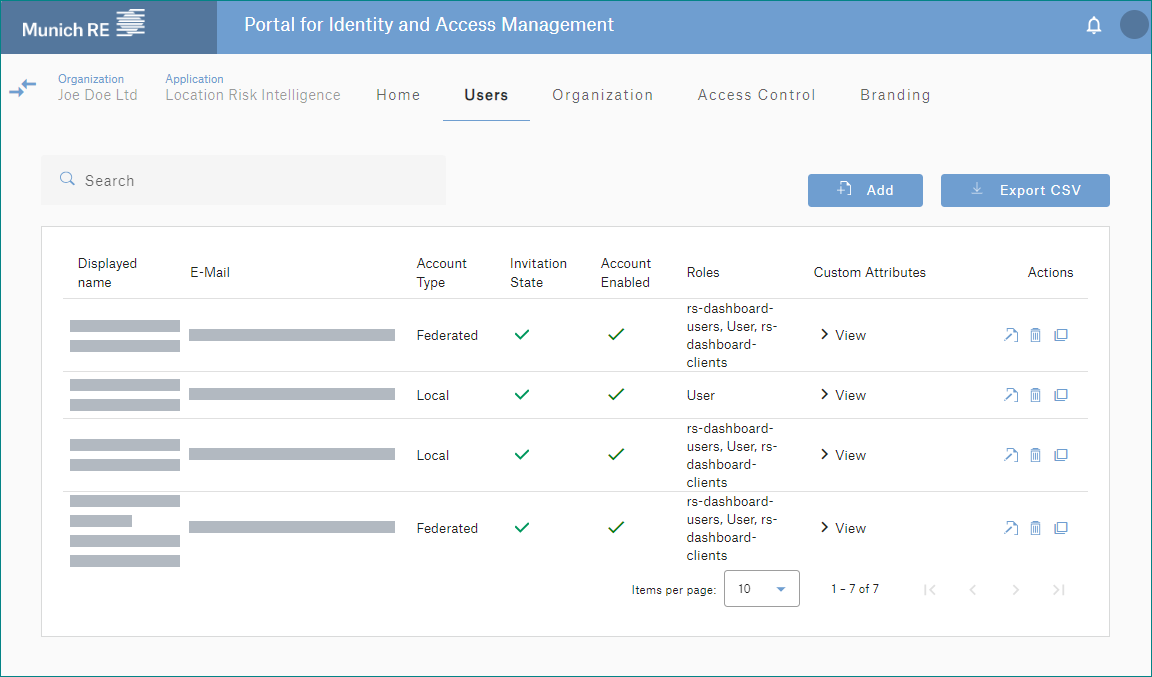Edit the Local user with rs-dashboard roles
The height and width of the screenshot is (677, 1152).
coord(1011,455)
